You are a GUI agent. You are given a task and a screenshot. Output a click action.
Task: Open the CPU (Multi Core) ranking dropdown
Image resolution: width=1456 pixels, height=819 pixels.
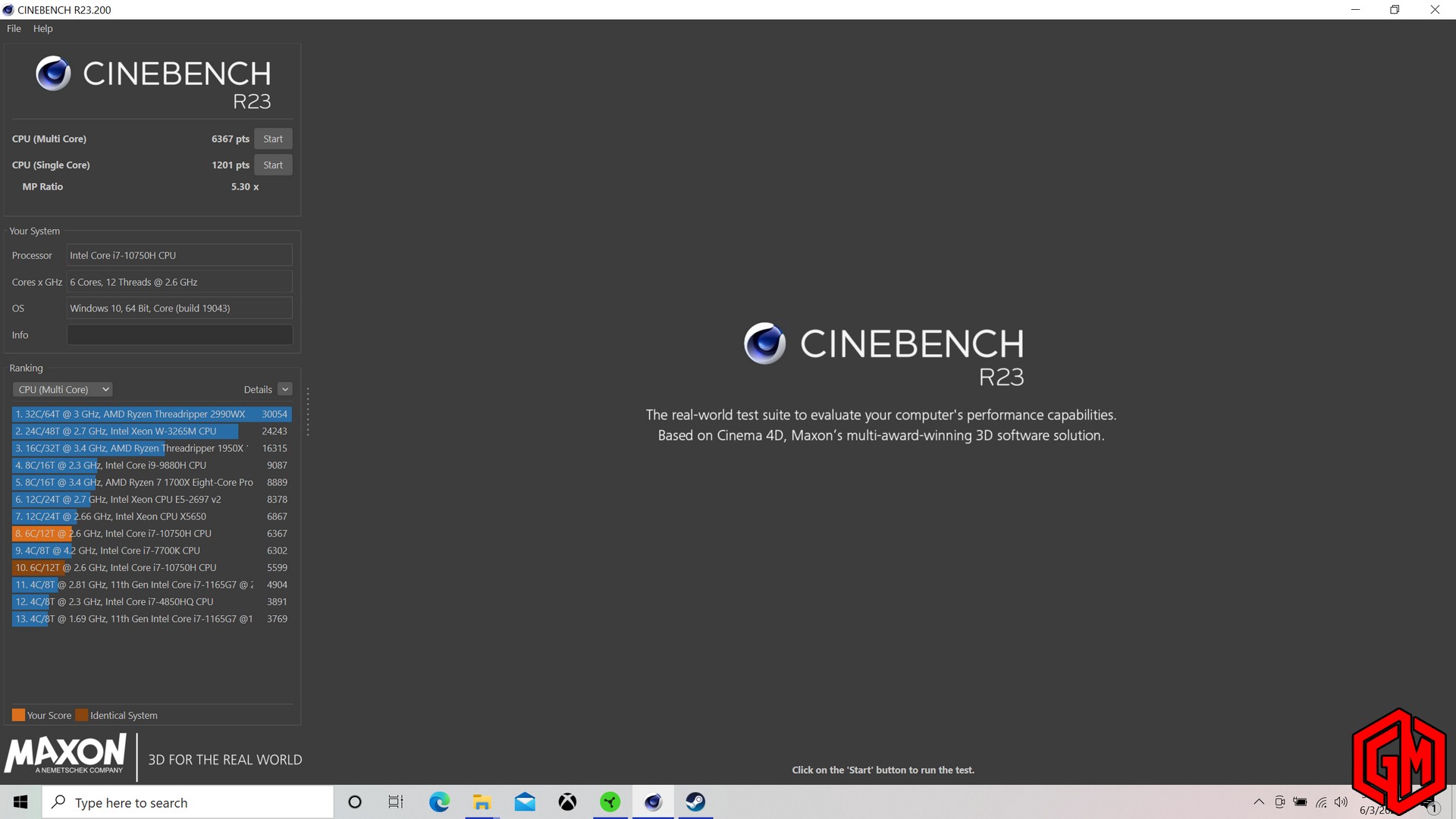coord(62,389)
